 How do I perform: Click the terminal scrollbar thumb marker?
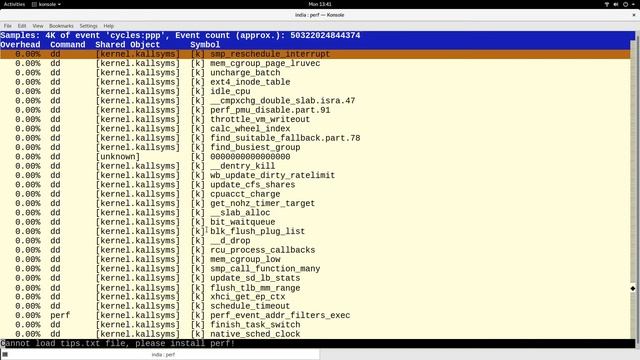tap(633, 288)
